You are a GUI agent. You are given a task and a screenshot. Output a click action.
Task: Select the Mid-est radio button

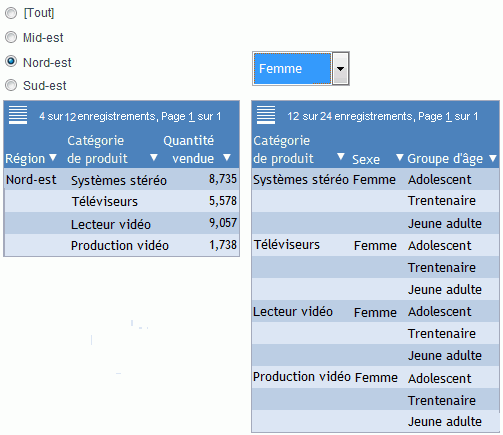(x=11, y=37)
